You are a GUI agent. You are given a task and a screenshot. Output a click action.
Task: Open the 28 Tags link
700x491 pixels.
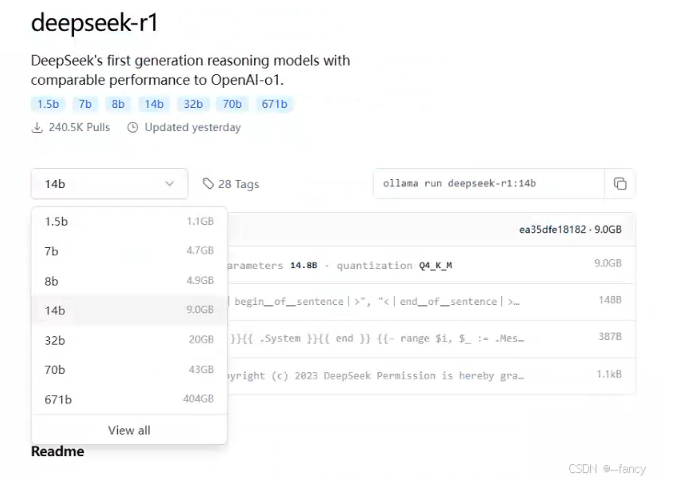pos(238,184)
